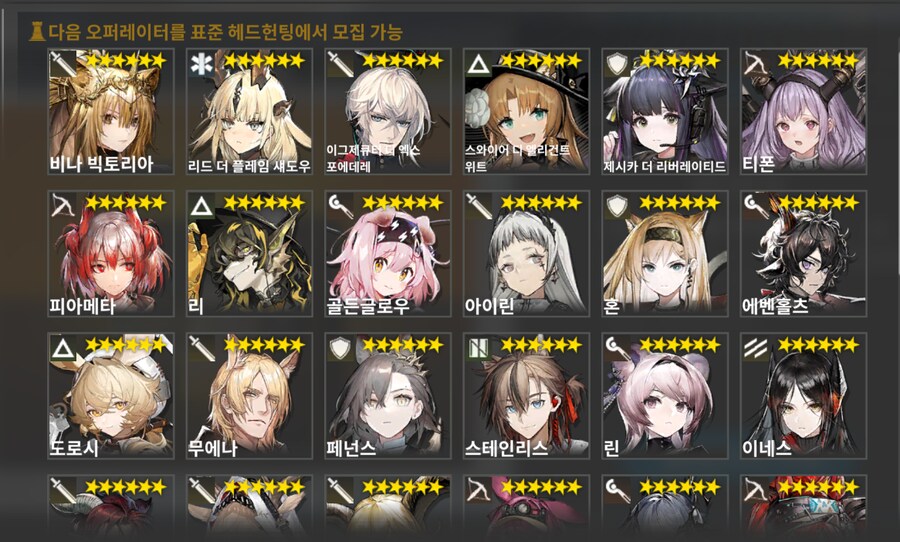The image size is (900, 542).
Task: Open the 골든글로우 operator card
Action: (x=388, y=254)
